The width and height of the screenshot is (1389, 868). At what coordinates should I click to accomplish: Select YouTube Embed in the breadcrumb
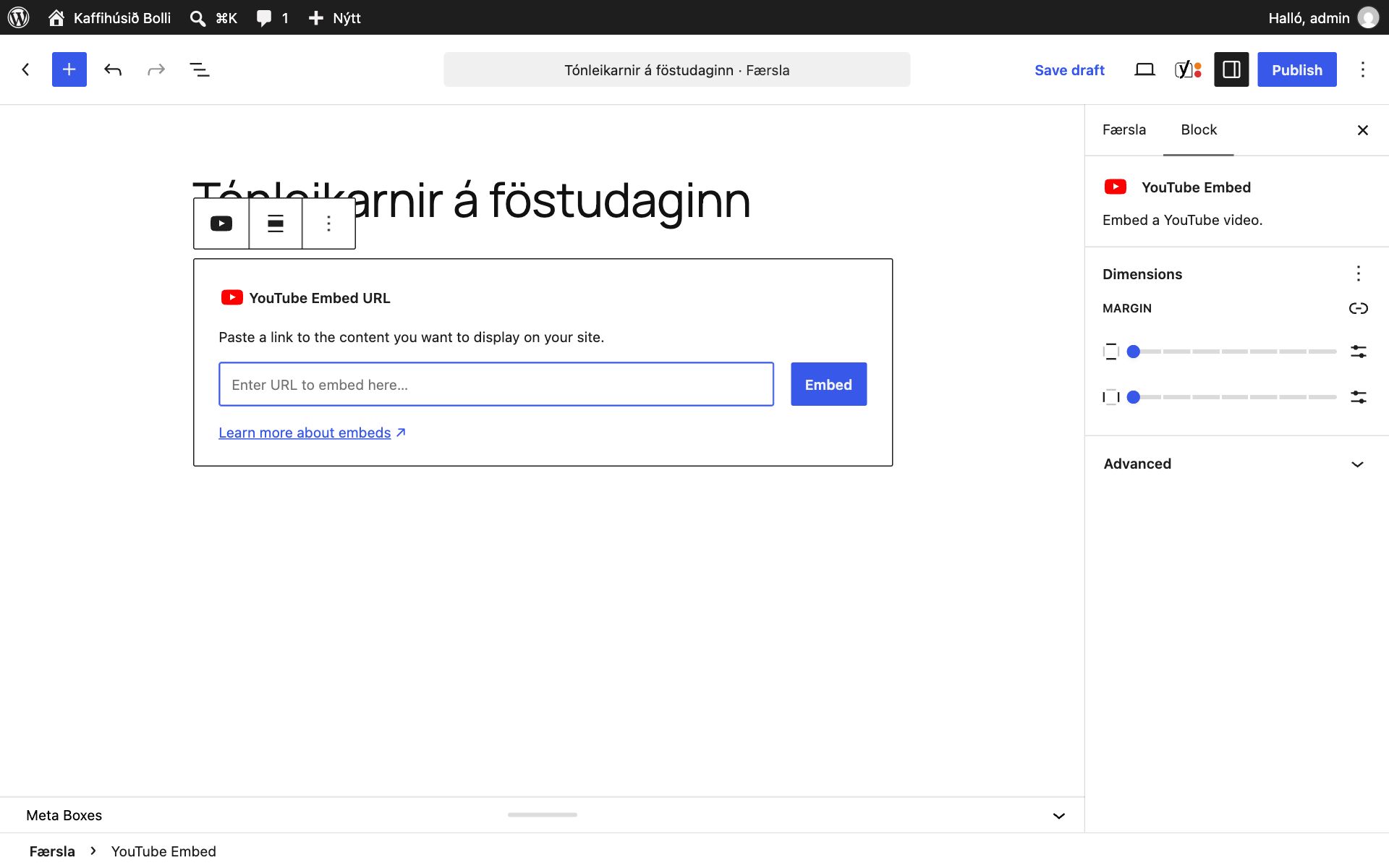click(x=163, y=851)
